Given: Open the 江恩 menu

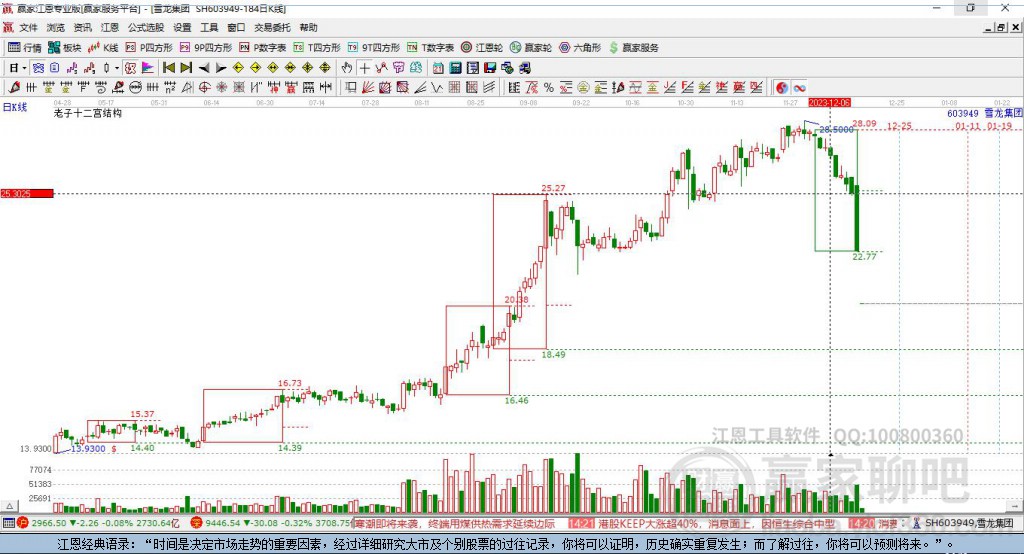Looking at the screenshot, I should pyautogui.click(x=110, y=27).
